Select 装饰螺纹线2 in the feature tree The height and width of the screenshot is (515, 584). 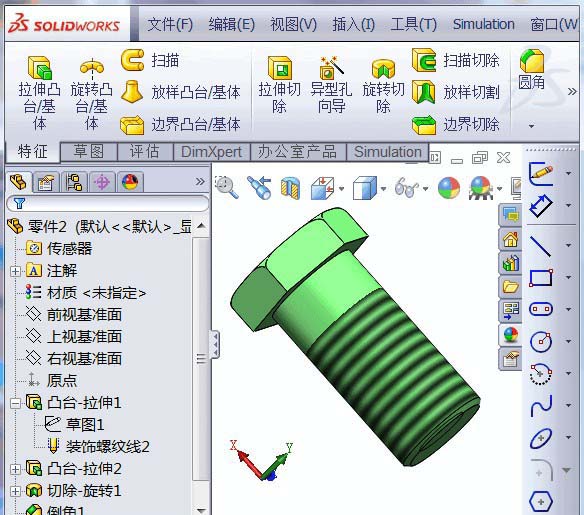(x=98, y=447)
